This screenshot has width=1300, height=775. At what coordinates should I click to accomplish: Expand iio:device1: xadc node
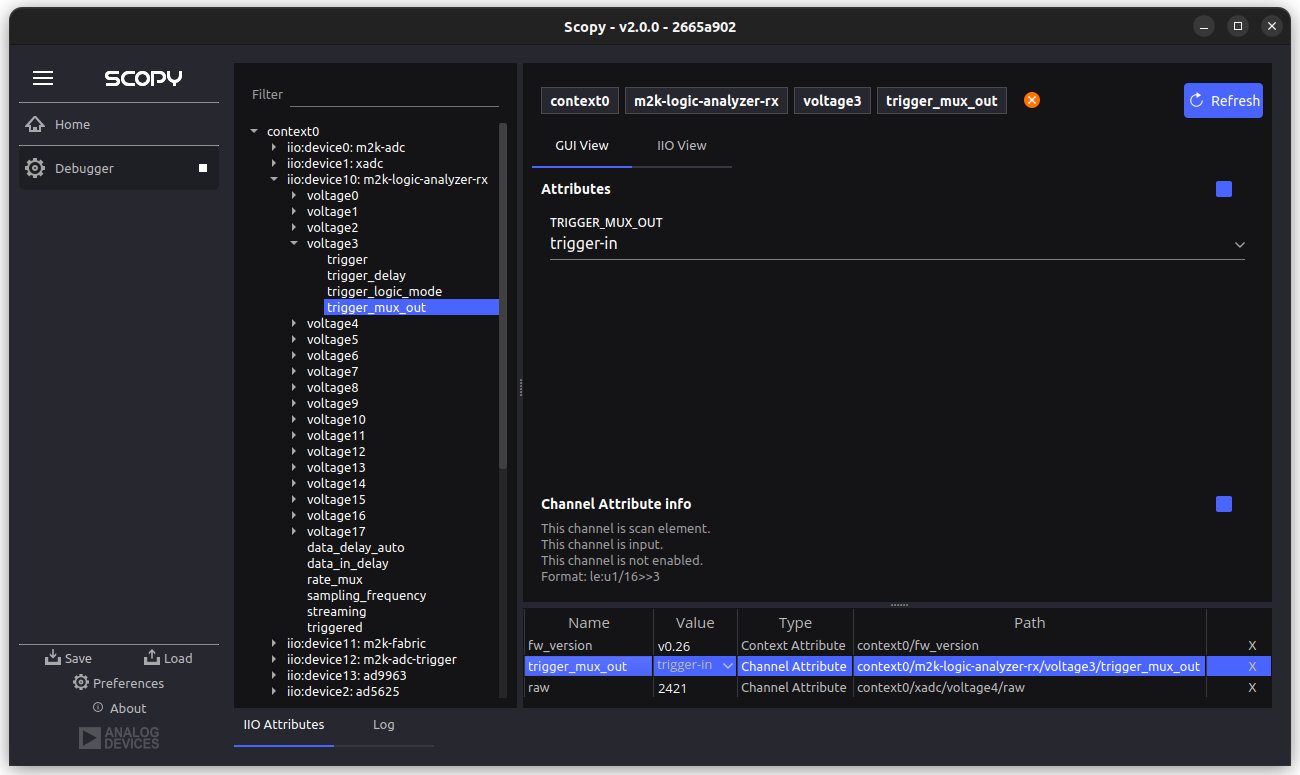click(274, 163)
